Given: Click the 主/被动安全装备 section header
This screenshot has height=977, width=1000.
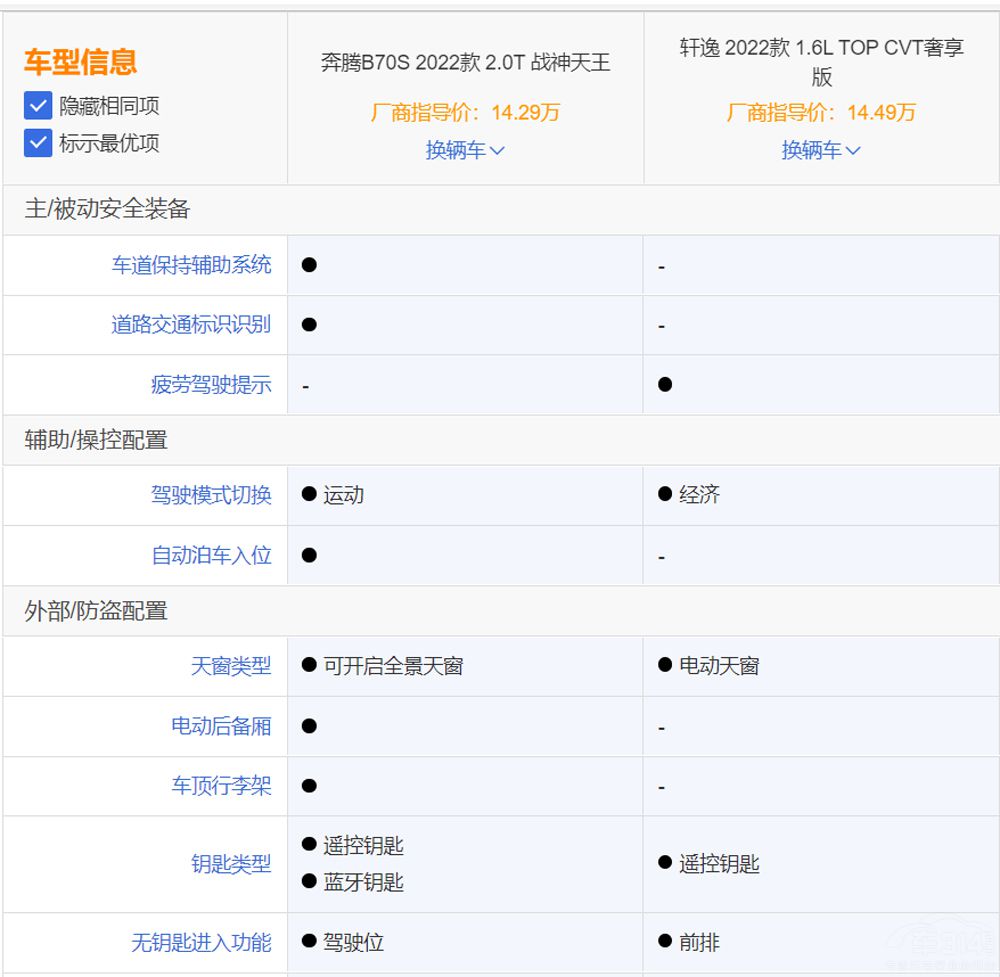Looking at the screenshot, I should pos(107,209).
